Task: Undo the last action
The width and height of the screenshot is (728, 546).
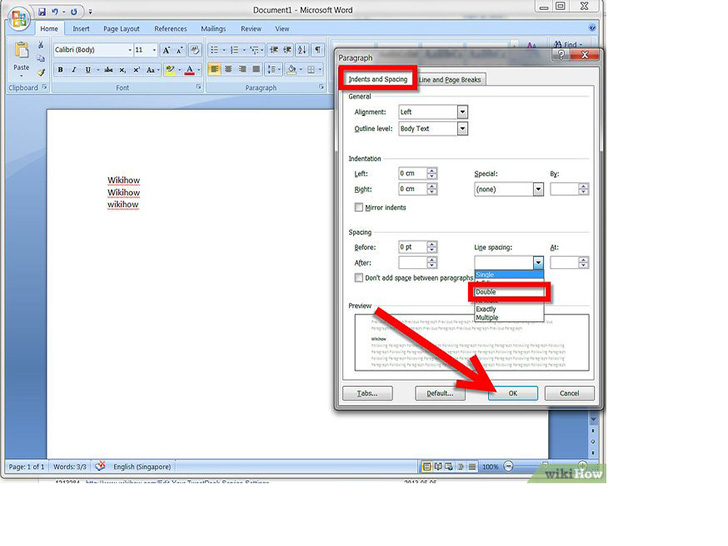Action: [55, 12]
